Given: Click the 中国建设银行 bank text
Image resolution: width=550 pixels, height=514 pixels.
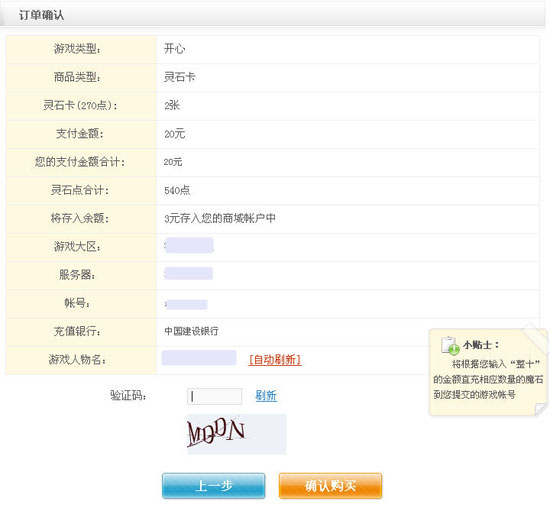Looking at the screenshot, I should (x=191, y=331).
